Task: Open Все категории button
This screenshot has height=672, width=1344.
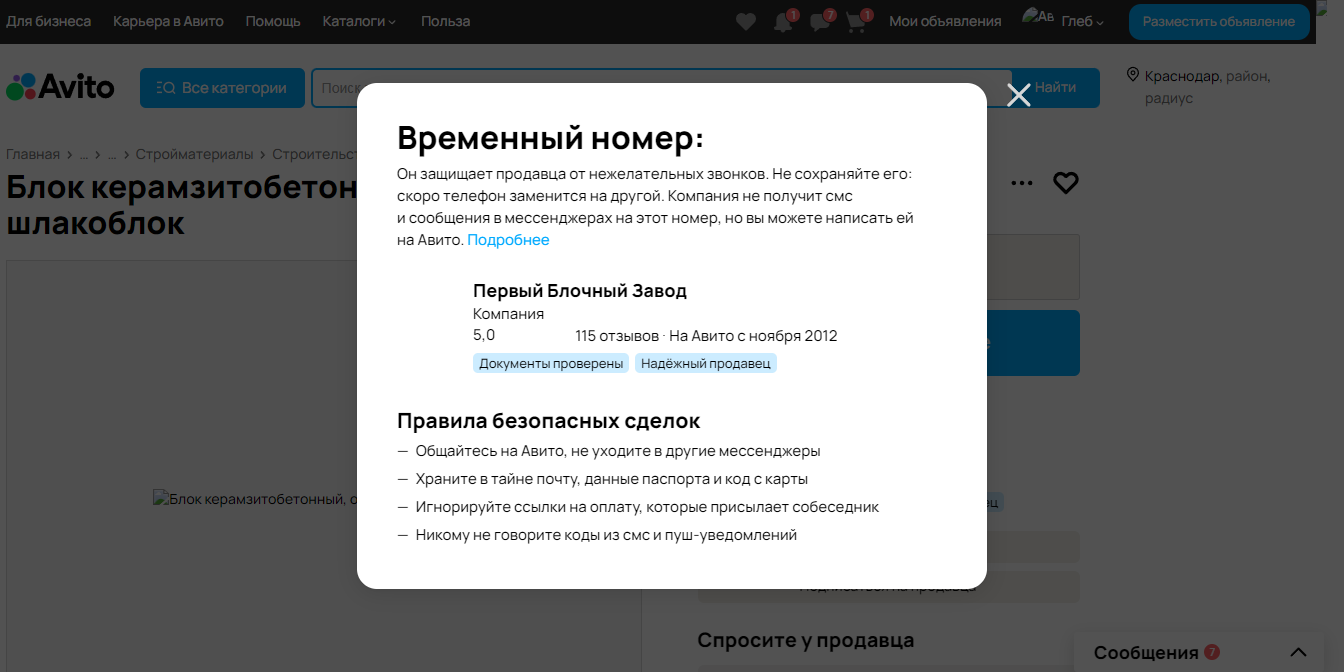Action: pos(222,88)
